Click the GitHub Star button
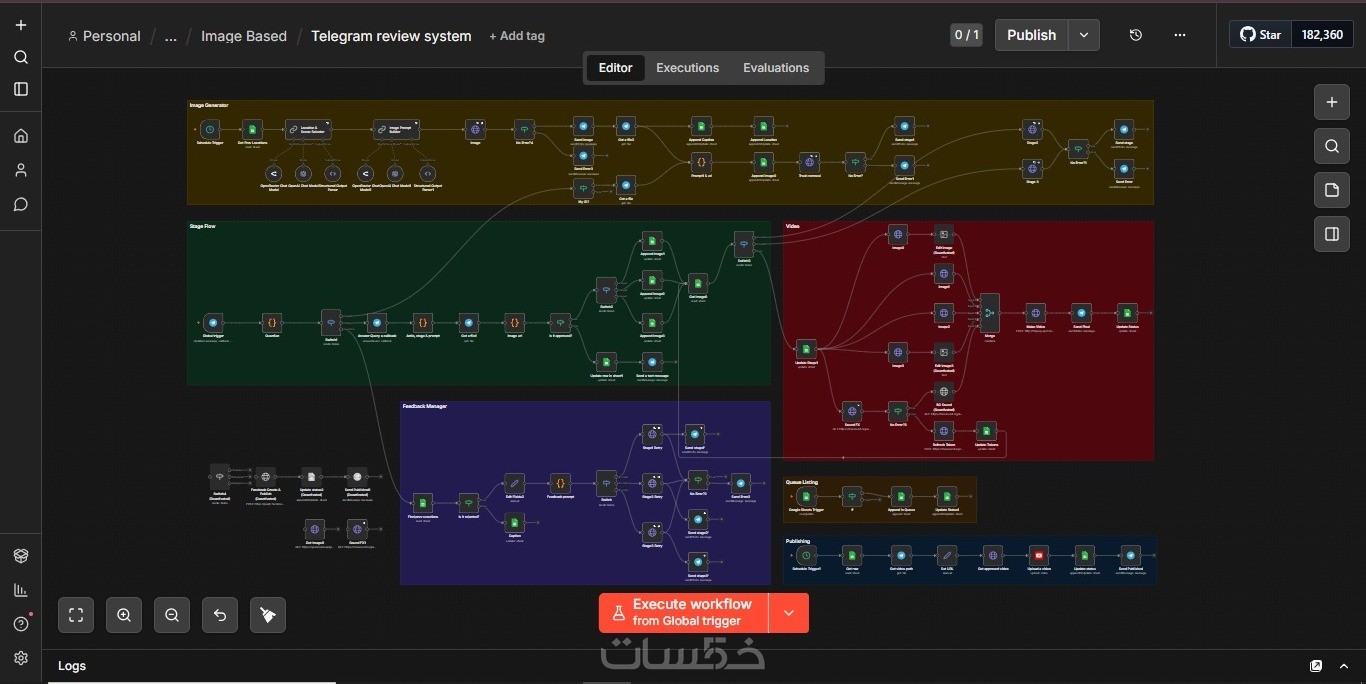 pyautogui.click(x=1261, y=34)
